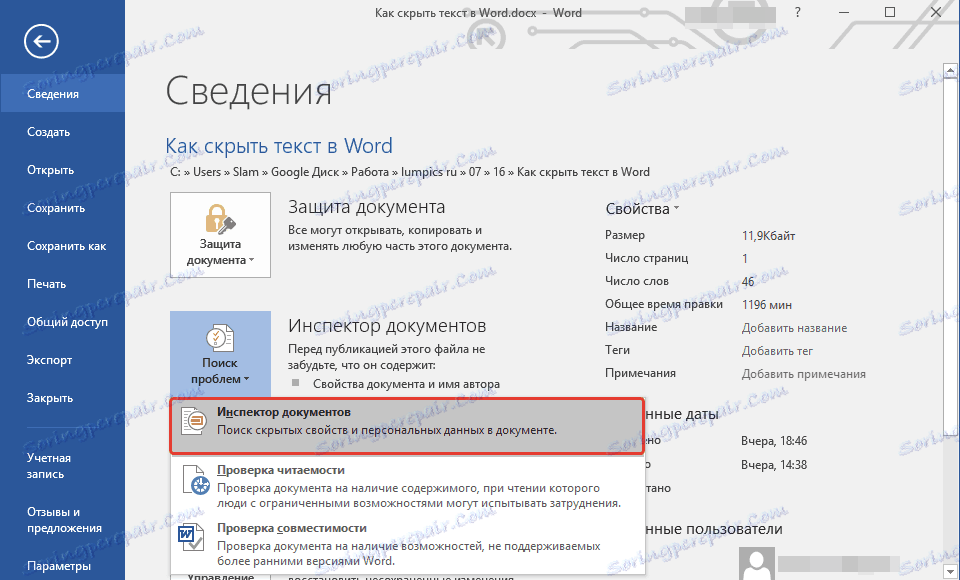
Task: Open Word help via the question mark icon
Action: [797, 12]
